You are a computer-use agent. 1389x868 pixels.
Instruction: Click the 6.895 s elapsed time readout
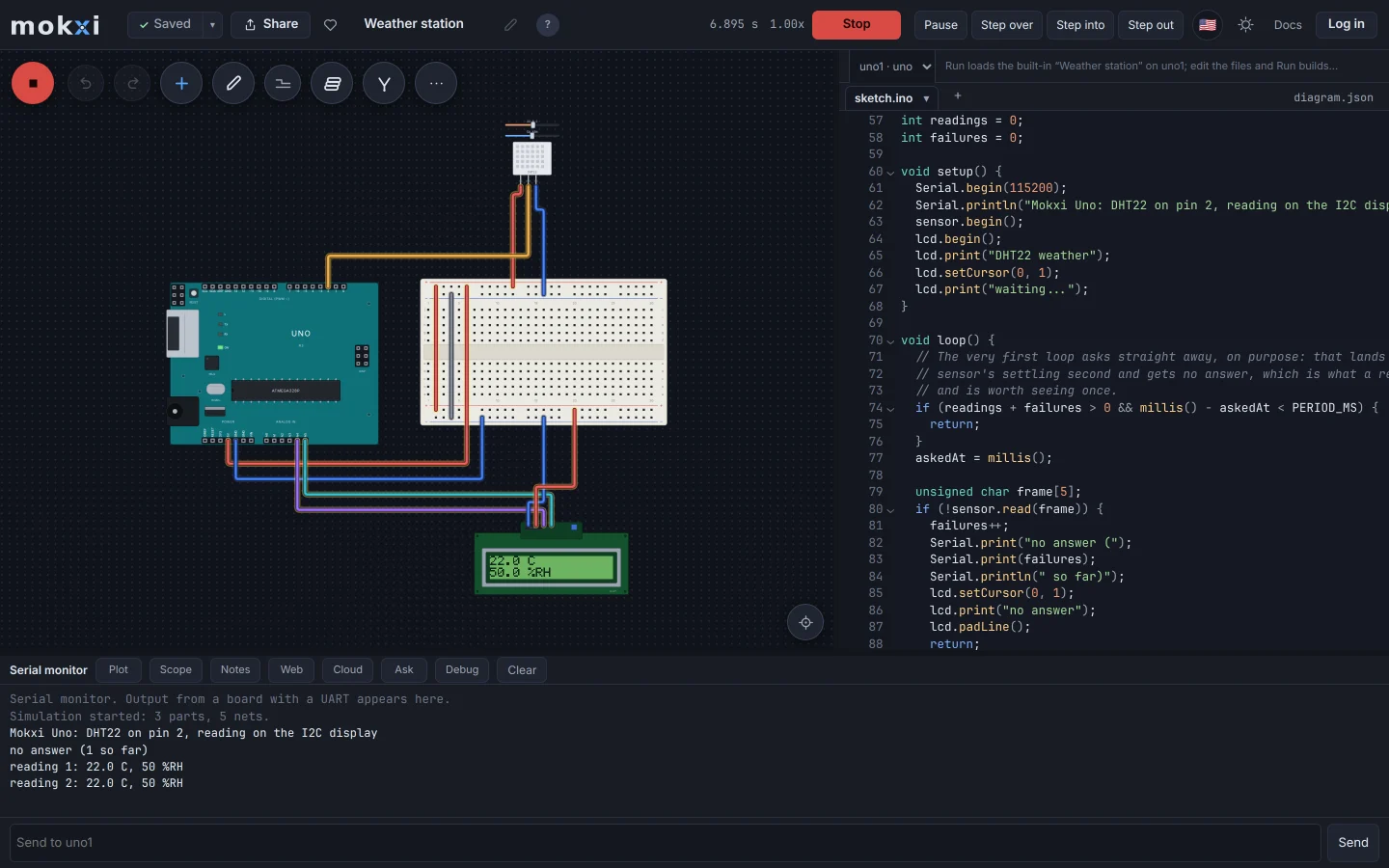pos(734,24)
